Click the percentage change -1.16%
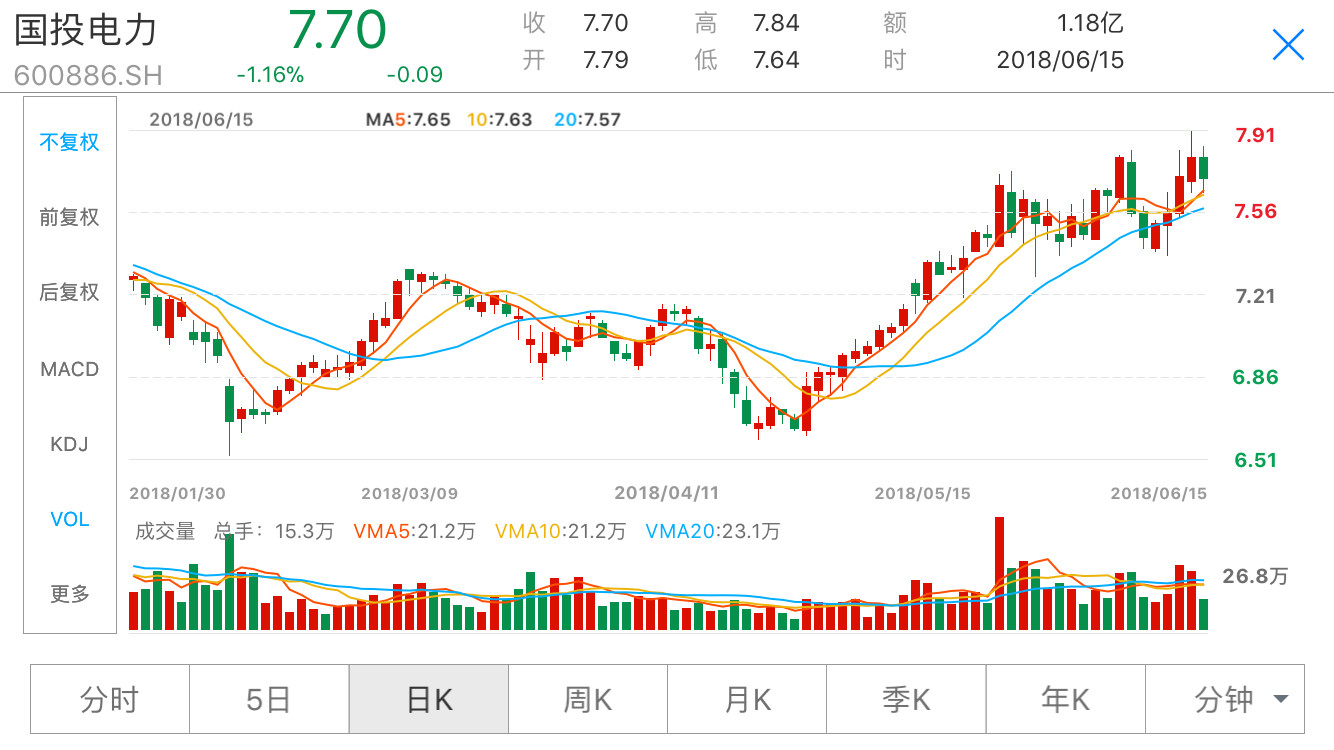 tap(270, 75)
